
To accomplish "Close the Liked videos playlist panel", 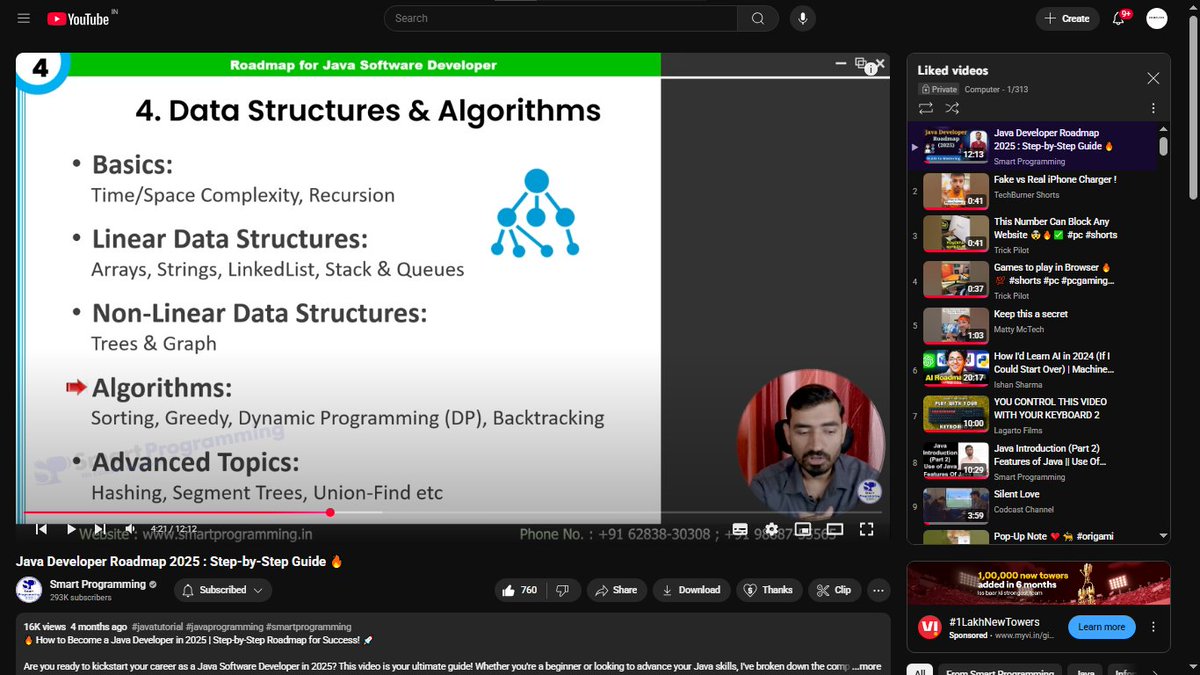I will (x=1153, y=78).
